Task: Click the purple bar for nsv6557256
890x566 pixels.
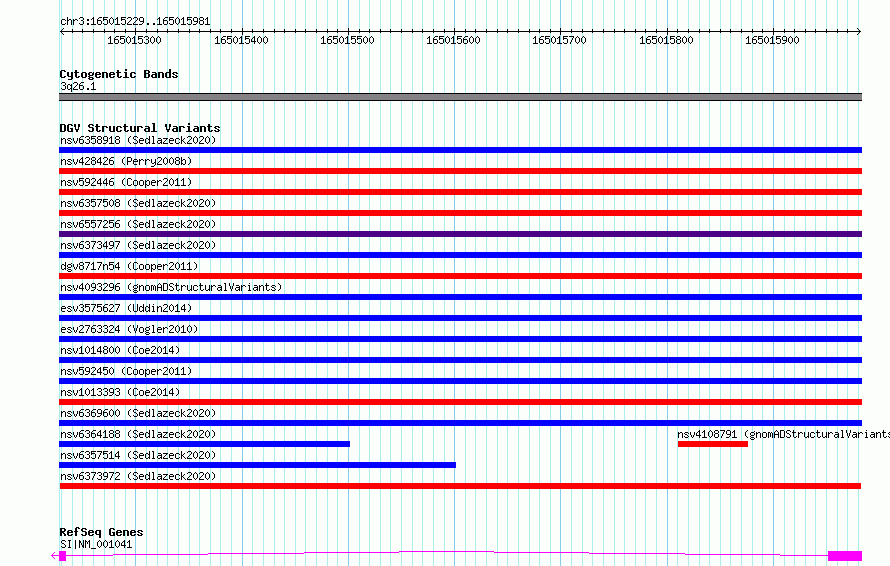Action: tap(460, 234)
